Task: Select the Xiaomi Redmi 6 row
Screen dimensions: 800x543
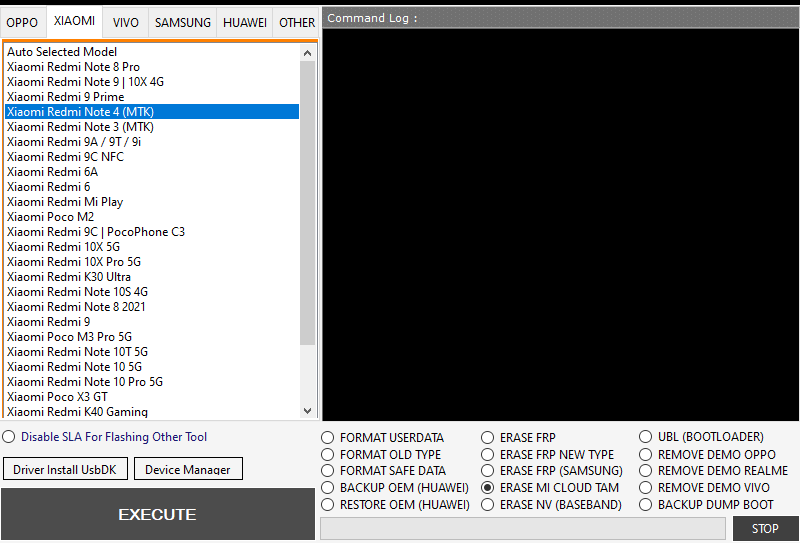Action: [x=152, y=186]
